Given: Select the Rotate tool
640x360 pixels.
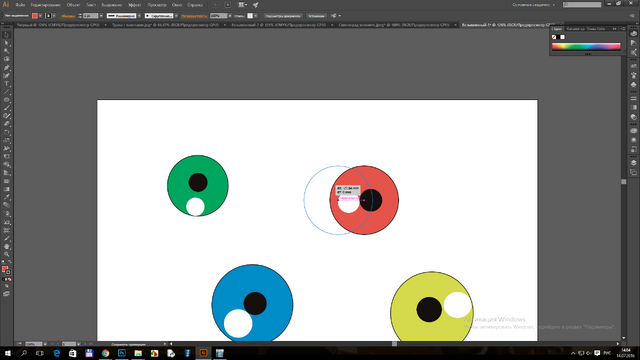Looking at the screenshot, I should [x=6, y=133].
